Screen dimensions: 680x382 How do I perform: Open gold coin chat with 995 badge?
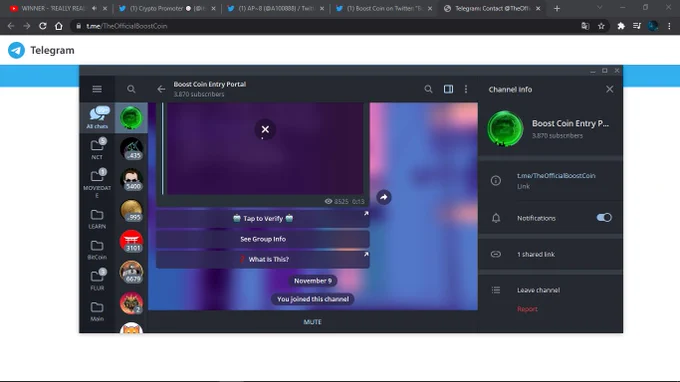pos(131,210)
